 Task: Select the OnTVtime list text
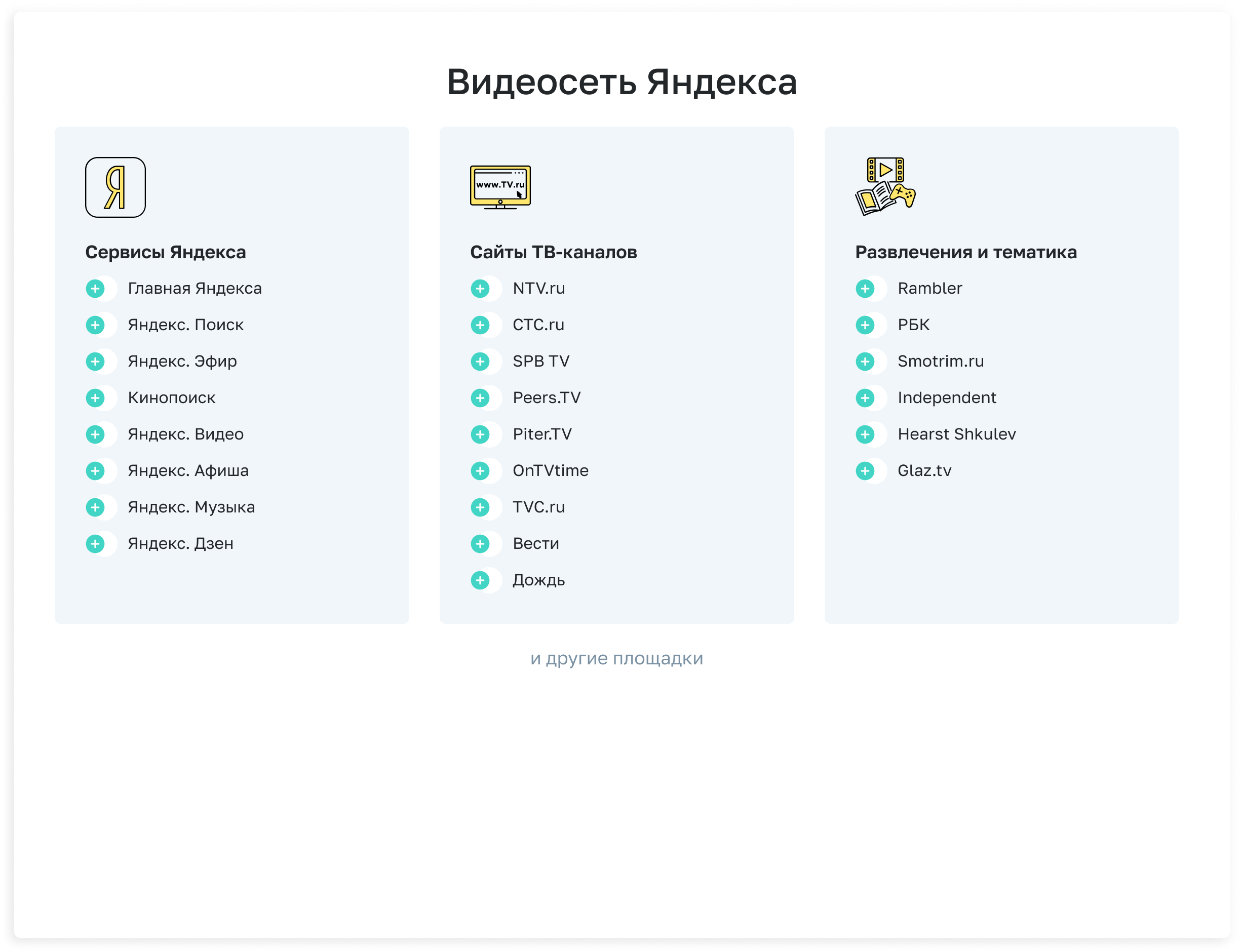point(551,471)
